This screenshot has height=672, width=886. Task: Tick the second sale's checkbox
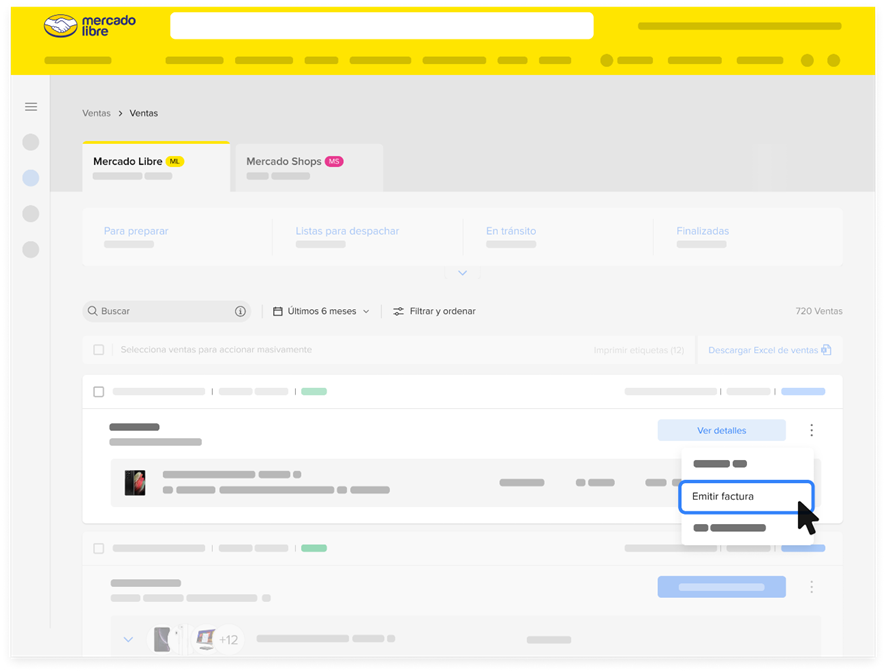[98, 548]
